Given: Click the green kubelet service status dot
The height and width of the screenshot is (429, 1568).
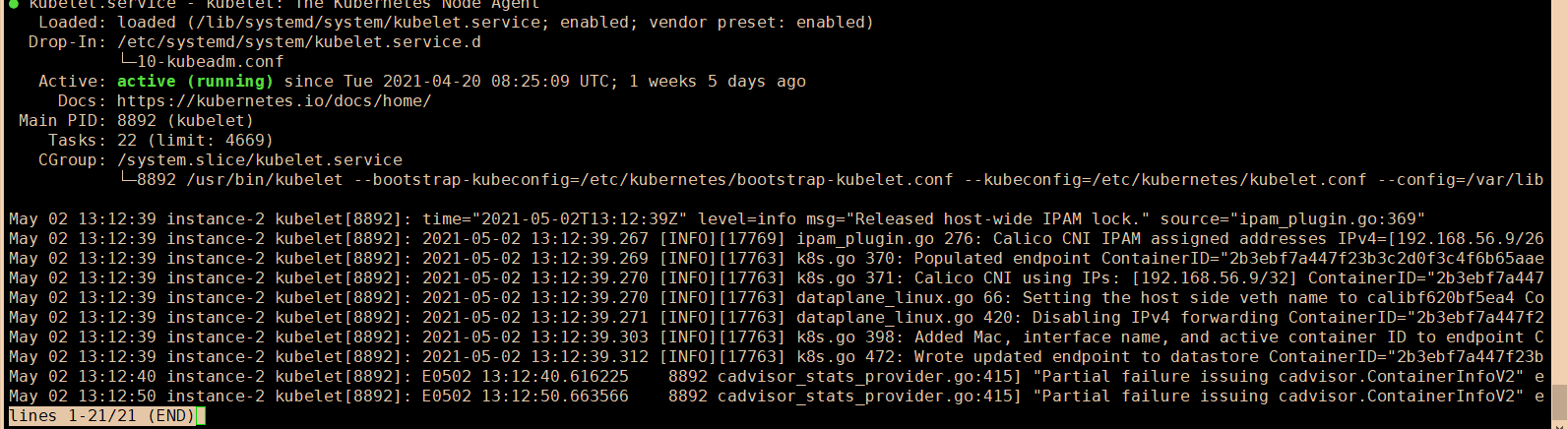Looking at the screenshot, I should (14, 5).
